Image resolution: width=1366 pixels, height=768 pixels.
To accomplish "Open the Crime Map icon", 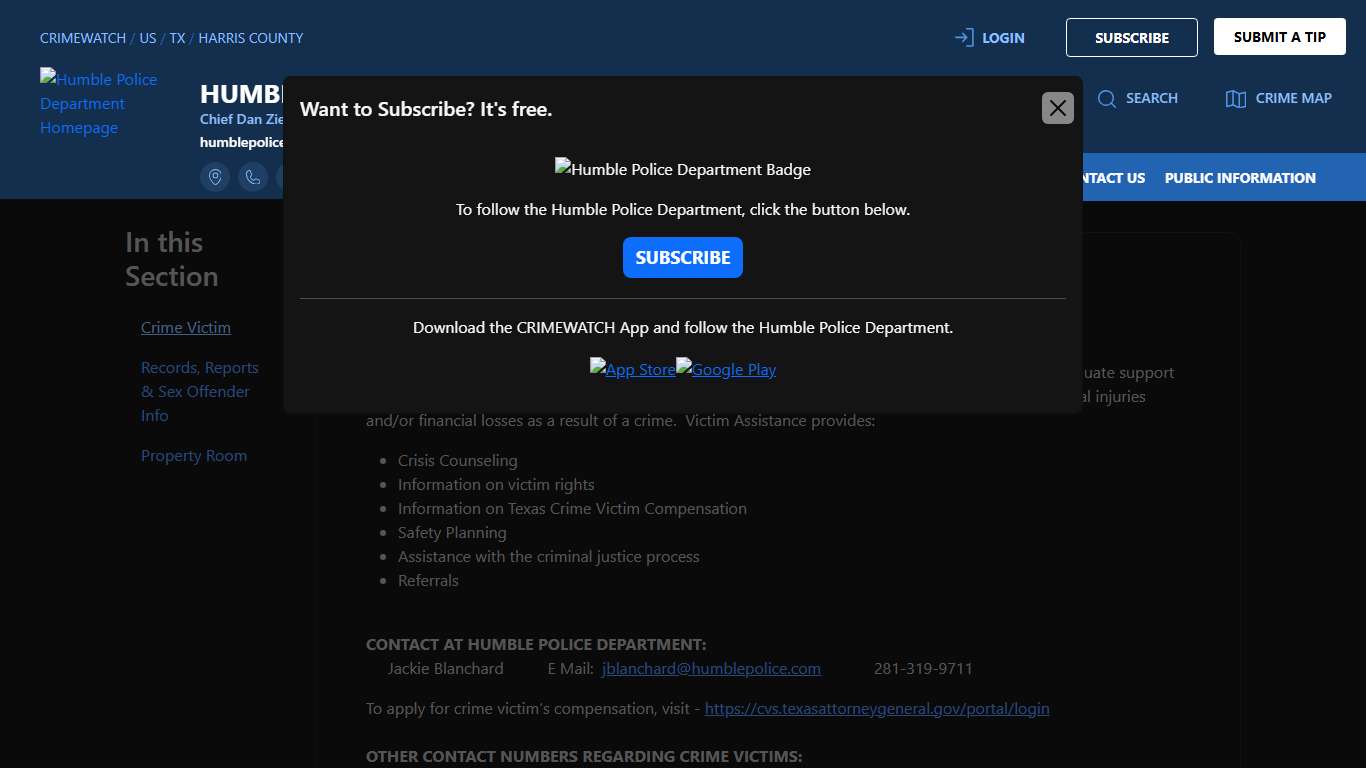I will pyautogui.click(x=1236, y=98).
